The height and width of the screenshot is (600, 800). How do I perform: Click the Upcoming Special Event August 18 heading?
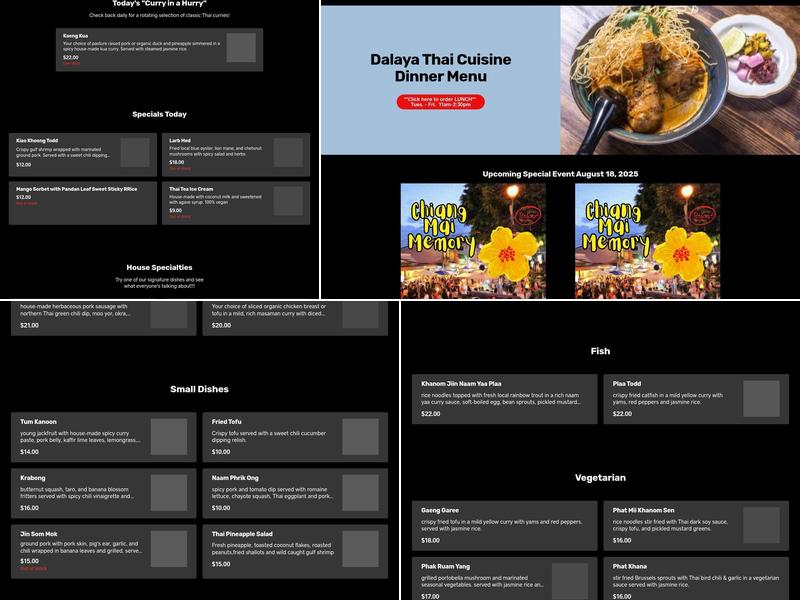point(560,174)
